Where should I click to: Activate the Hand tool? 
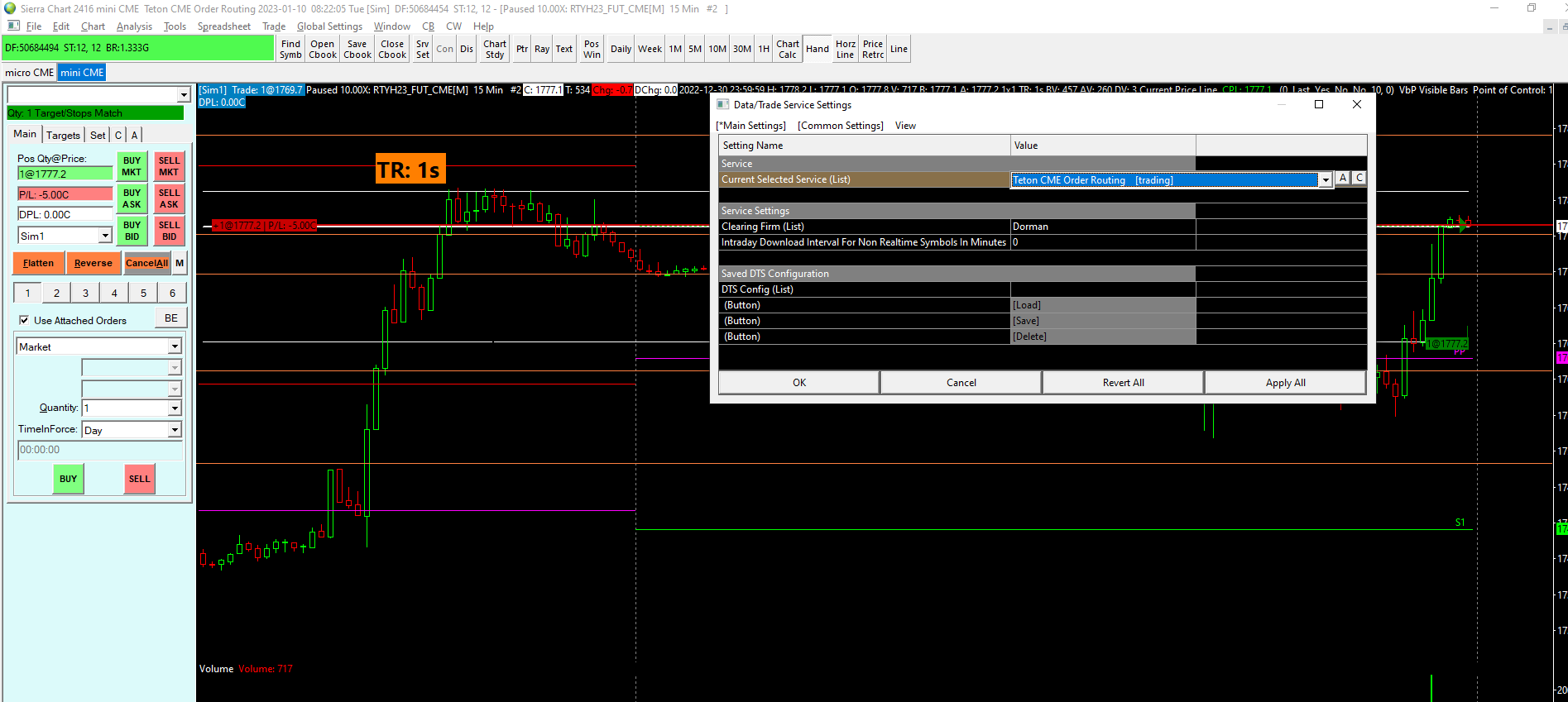click(817, 49)
